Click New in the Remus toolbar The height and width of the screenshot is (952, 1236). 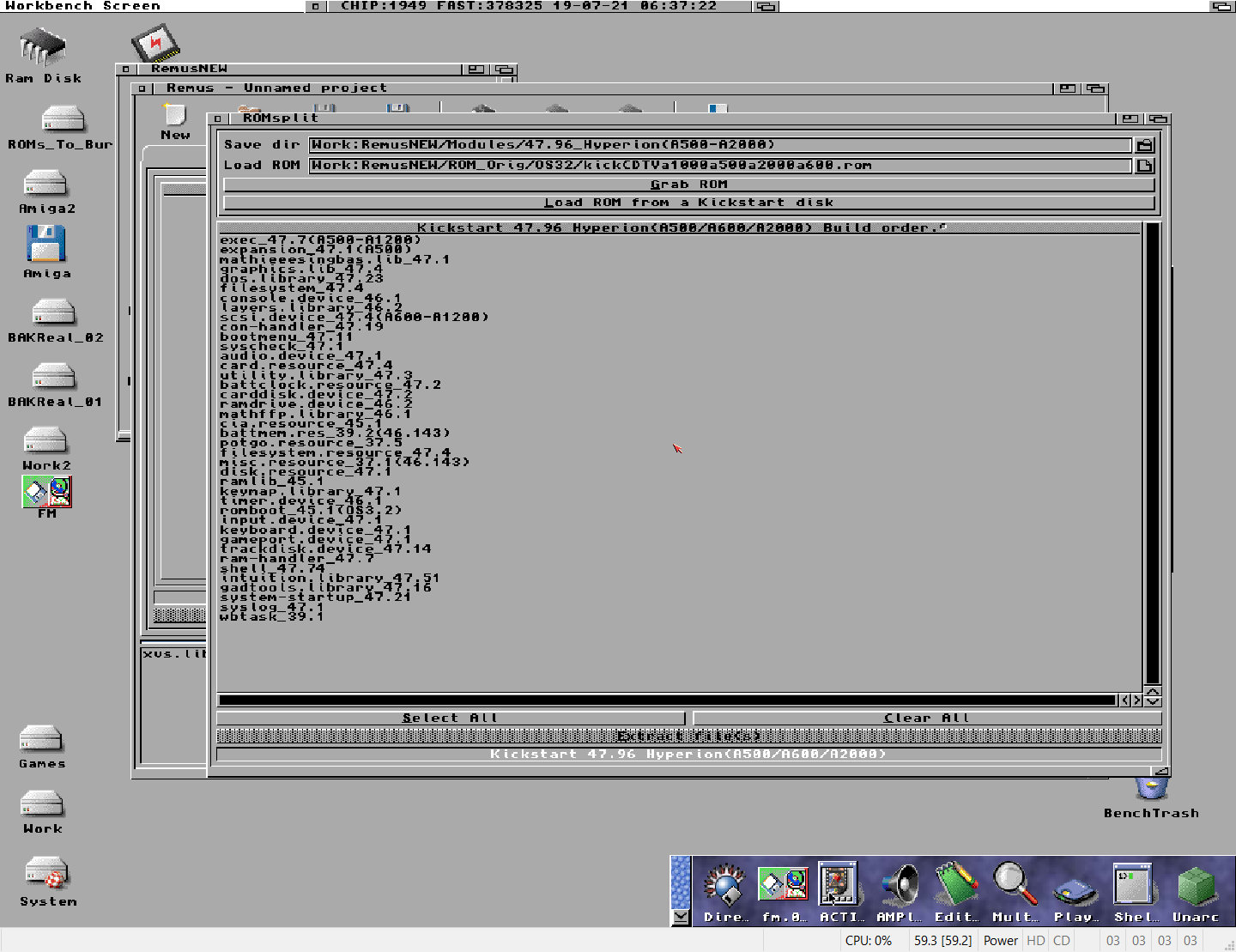coord(175,122)
